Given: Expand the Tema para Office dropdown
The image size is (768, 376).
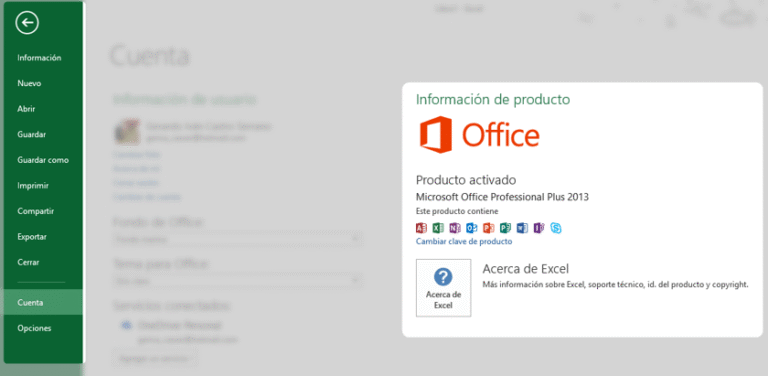Looking at the screenshot, I should click(x=238, y=281).
